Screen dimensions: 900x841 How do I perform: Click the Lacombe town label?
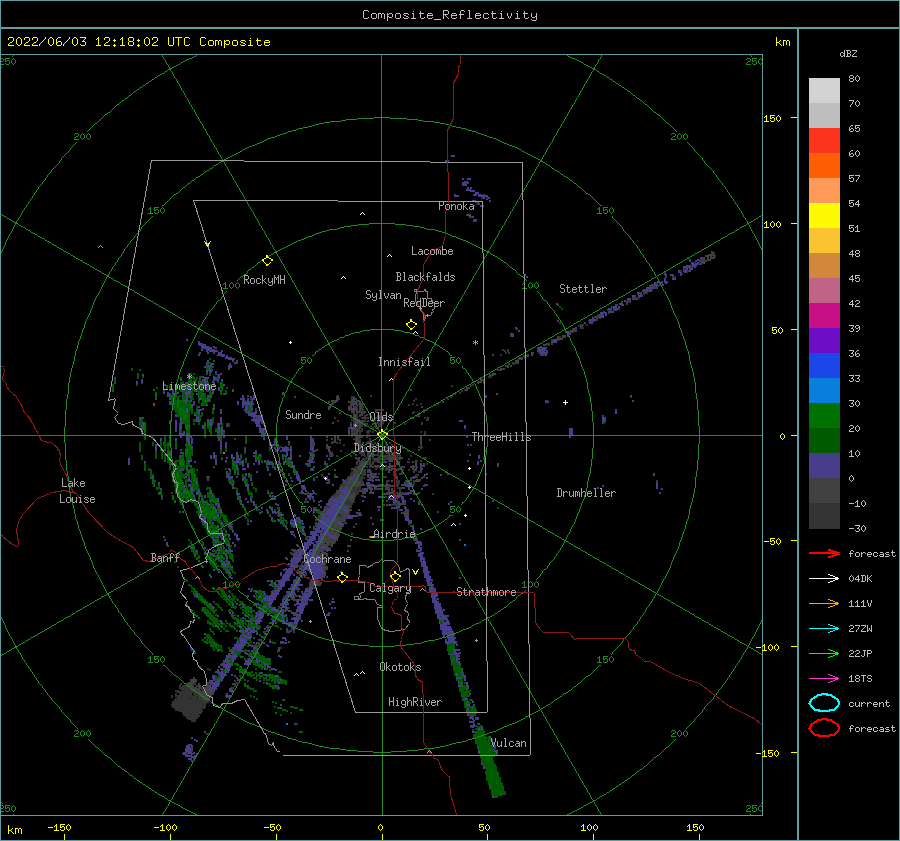[x=432, y=251]
